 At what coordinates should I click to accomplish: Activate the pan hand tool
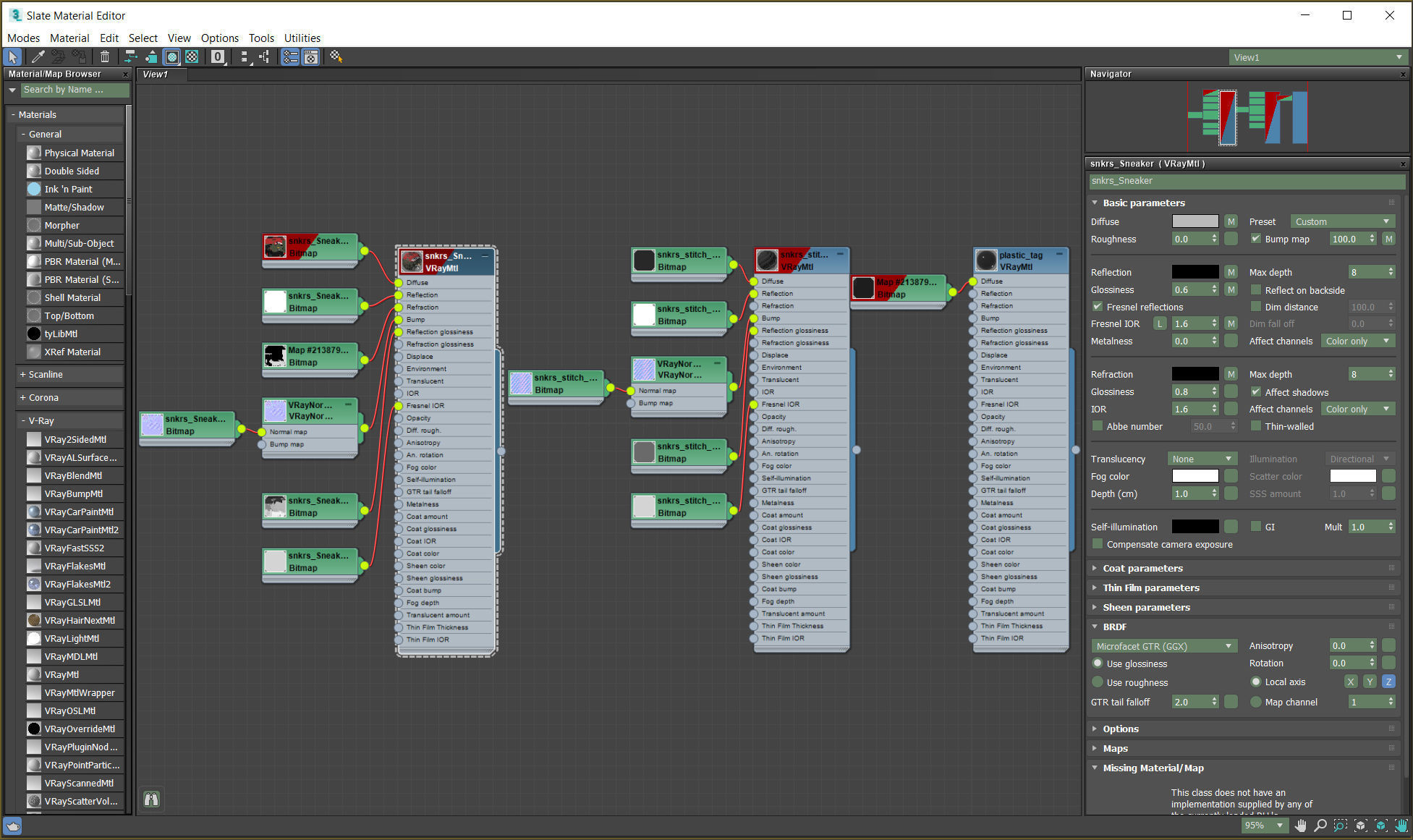point(1300,826)
